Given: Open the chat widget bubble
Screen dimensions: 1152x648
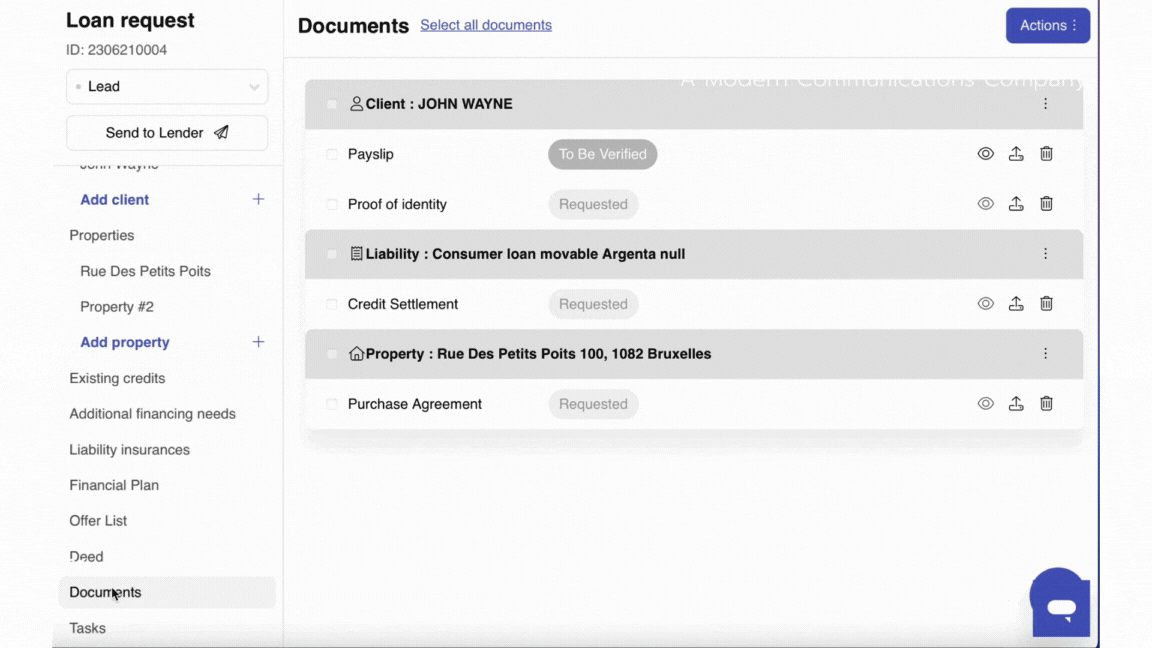Looking at the screenshot, I should [1059, 602].
